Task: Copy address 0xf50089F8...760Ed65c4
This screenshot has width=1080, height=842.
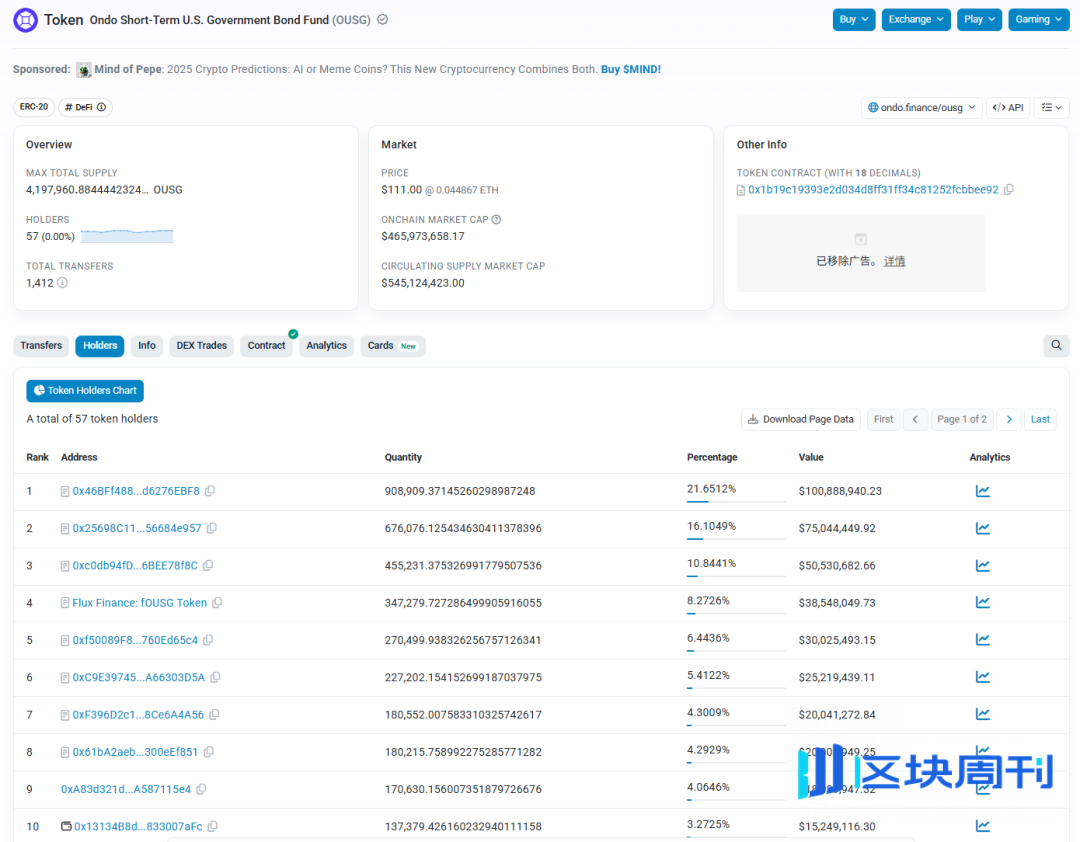Action: [208, 639]
